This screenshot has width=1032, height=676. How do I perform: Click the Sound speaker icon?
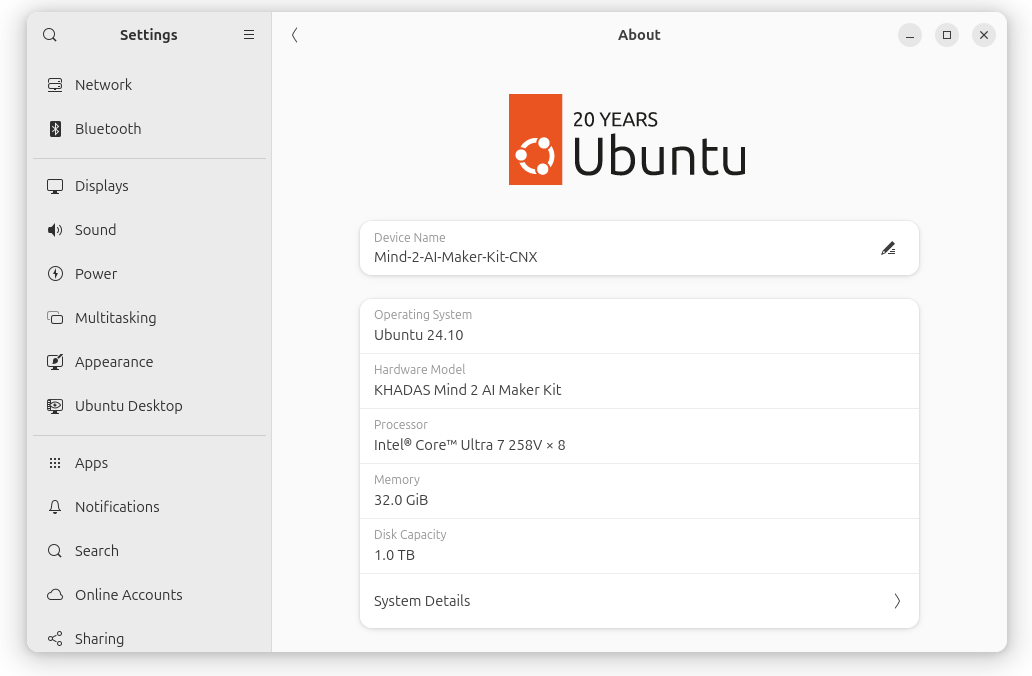[55, 230]
